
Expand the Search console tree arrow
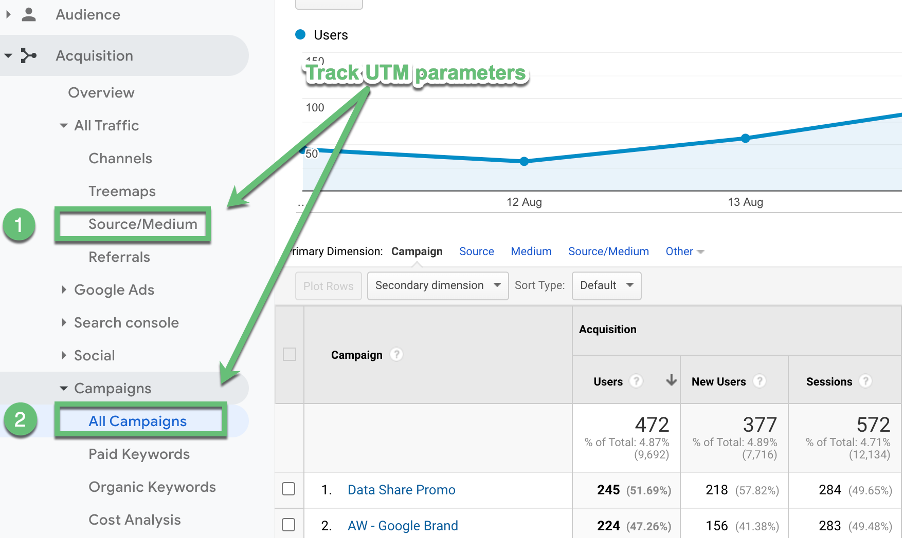point(64,323)
